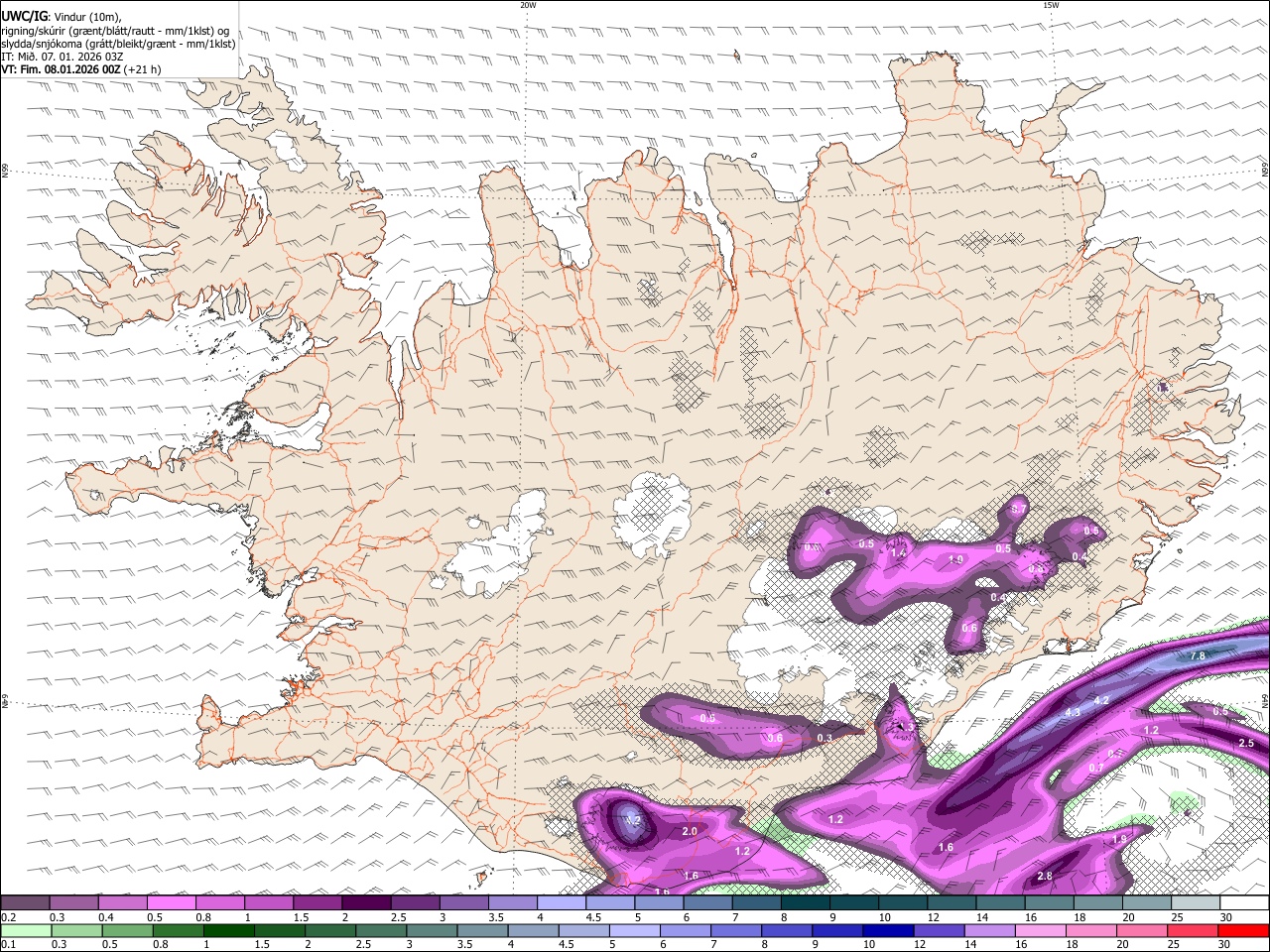Click the 4.3 precipitation value on the map
The height and width of the screenshot is (952, 1270).
point(1073,712)
